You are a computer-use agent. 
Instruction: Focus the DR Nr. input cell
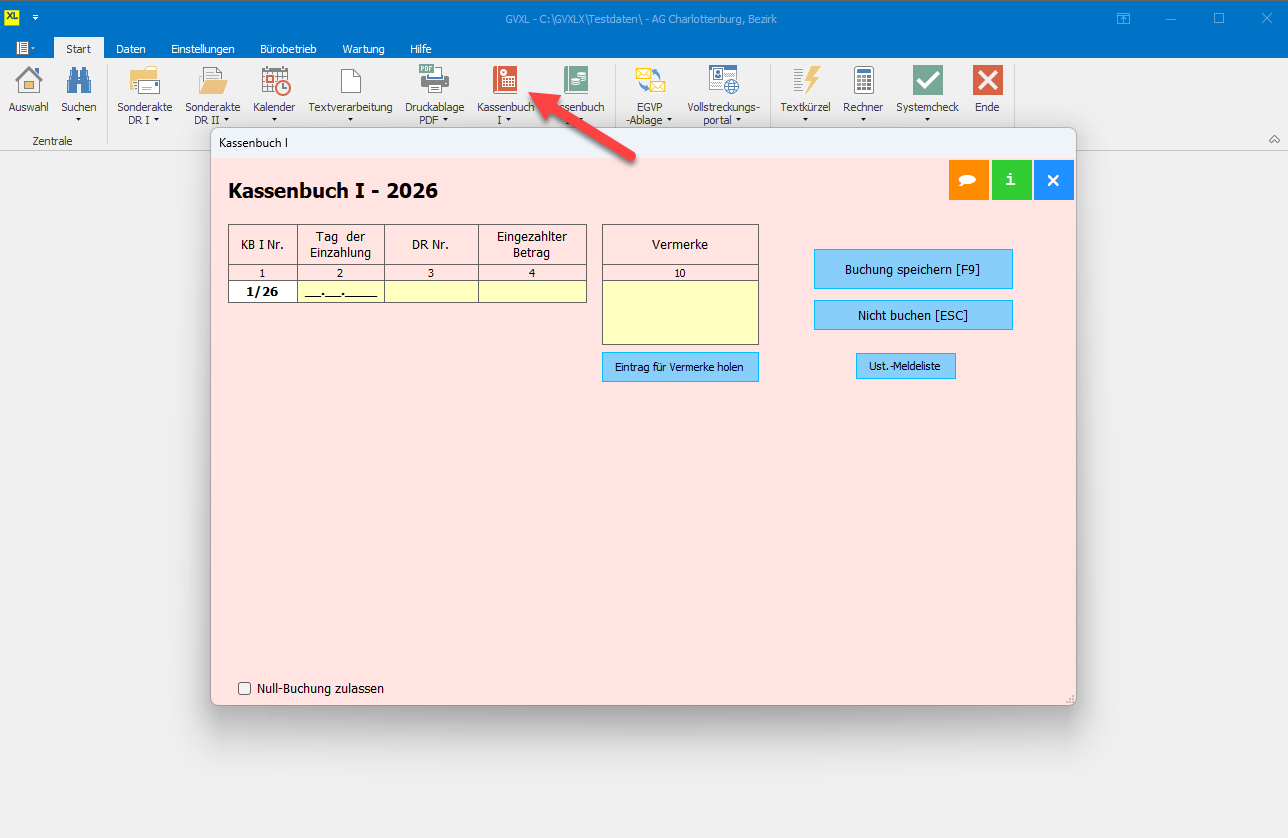(431, 292)
